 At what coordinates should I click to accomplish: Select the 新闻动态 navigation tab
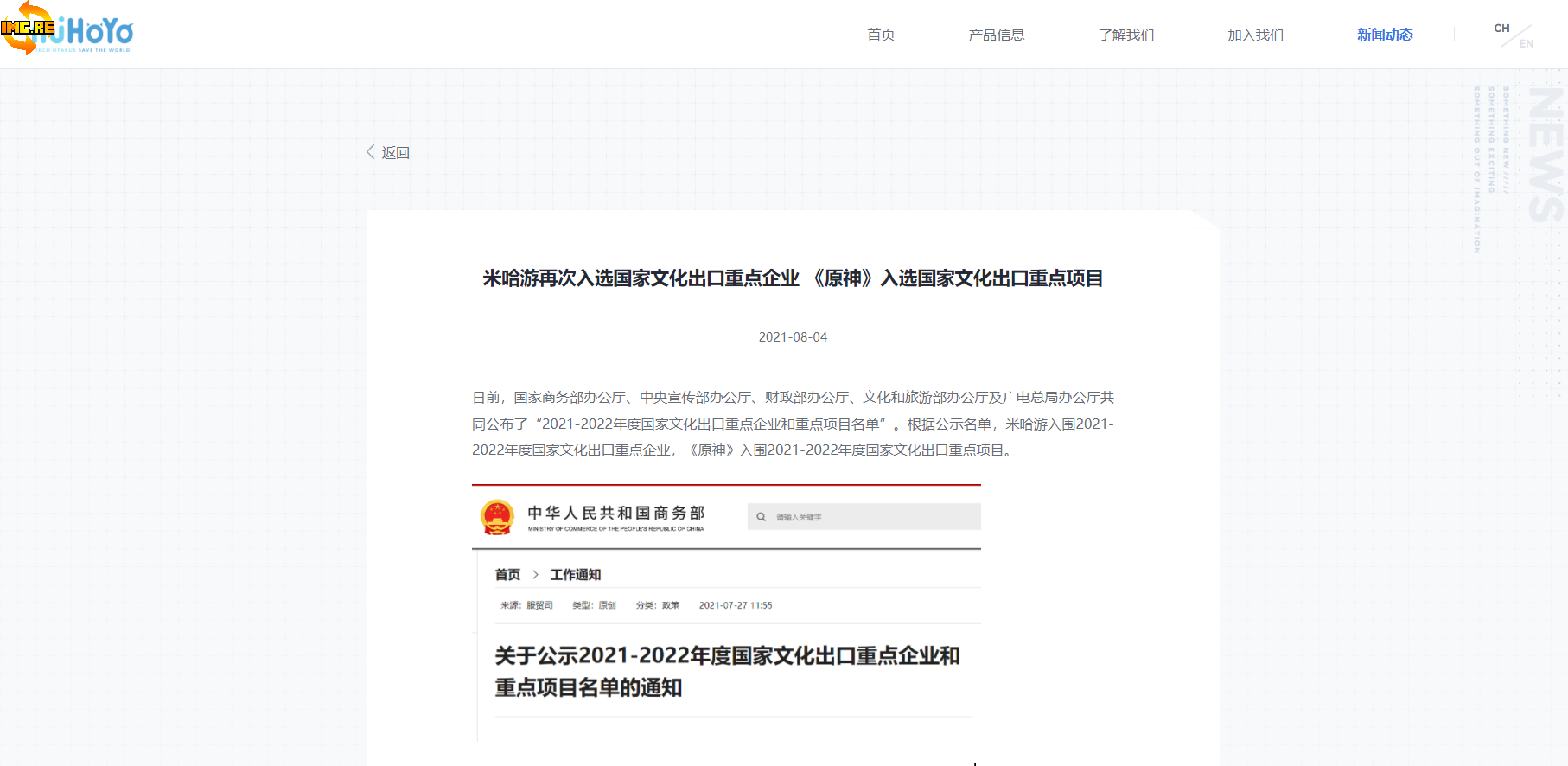point(1385,35)
